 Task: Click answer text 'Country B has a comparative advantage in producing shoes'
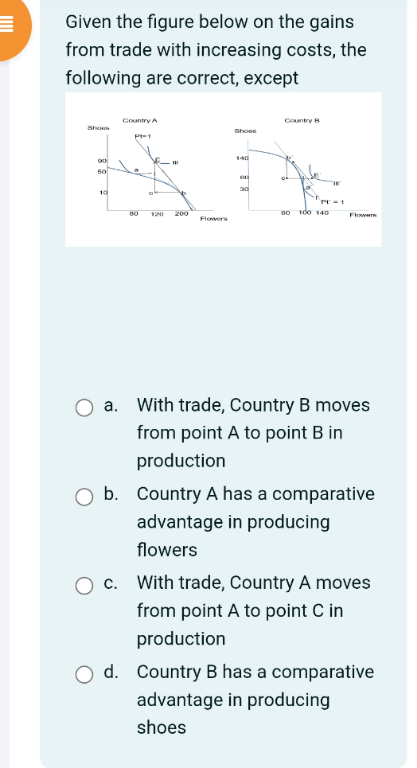255,699
